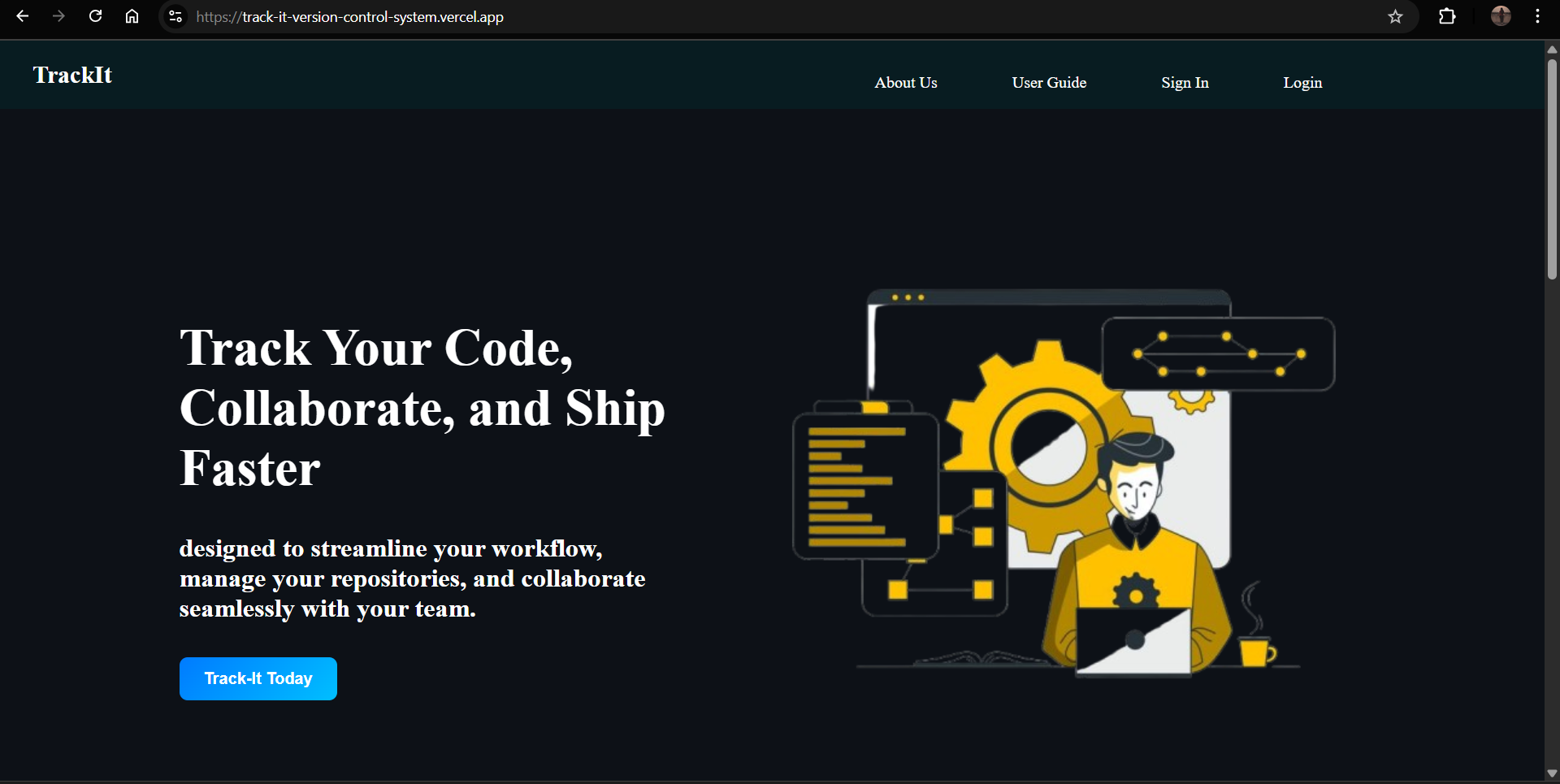Open the browser profile avatar
This screenshot has width=1560, height=784.
pos(1501,16)
